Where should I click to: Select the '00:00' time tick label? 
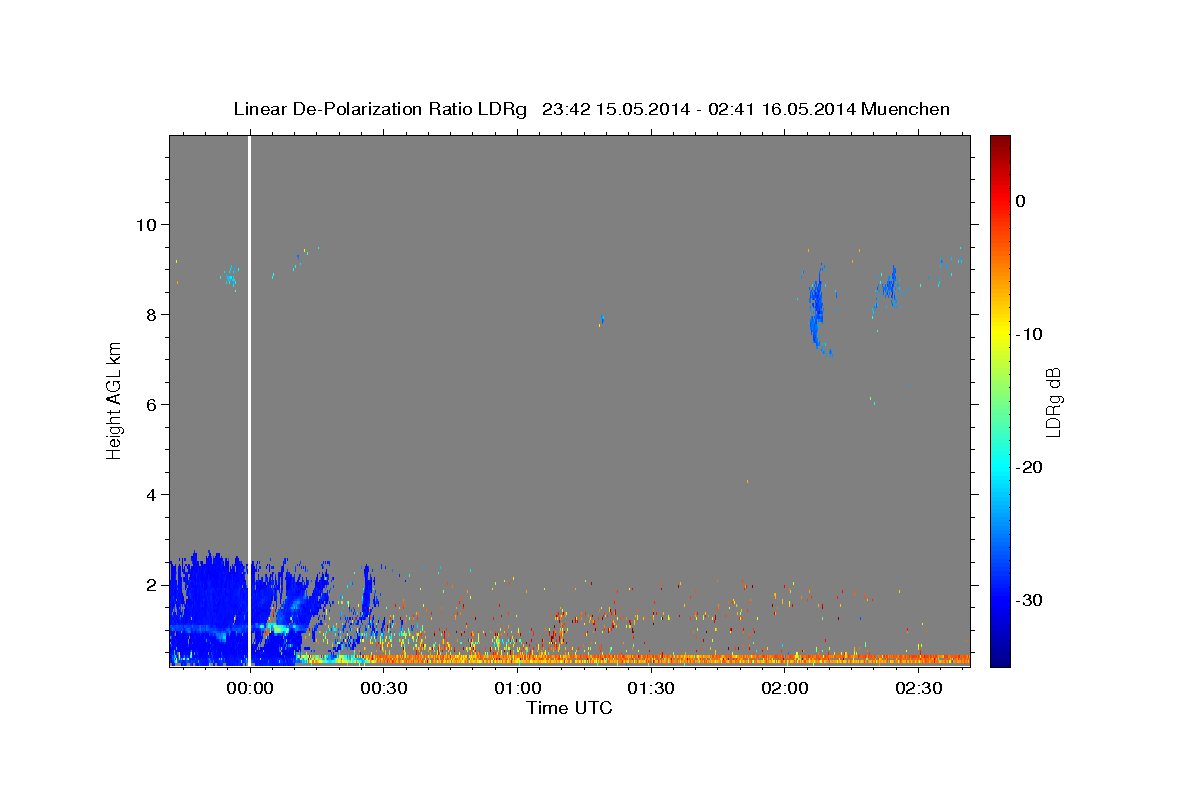coord(249,689)
